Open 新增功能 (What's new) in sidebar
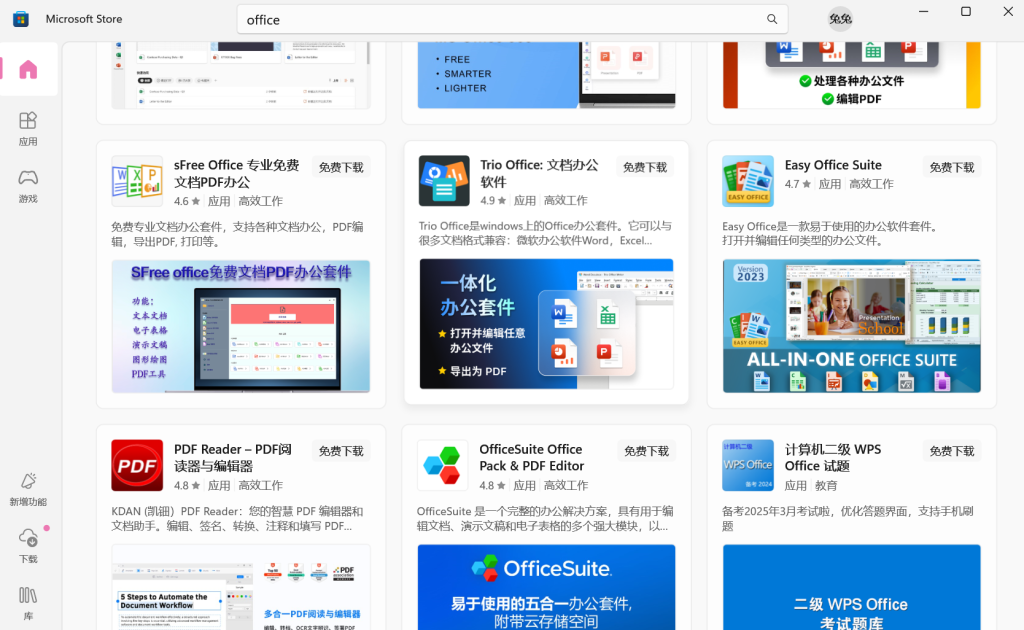This screenshot has height=630, width=1024. pos(28,490)
